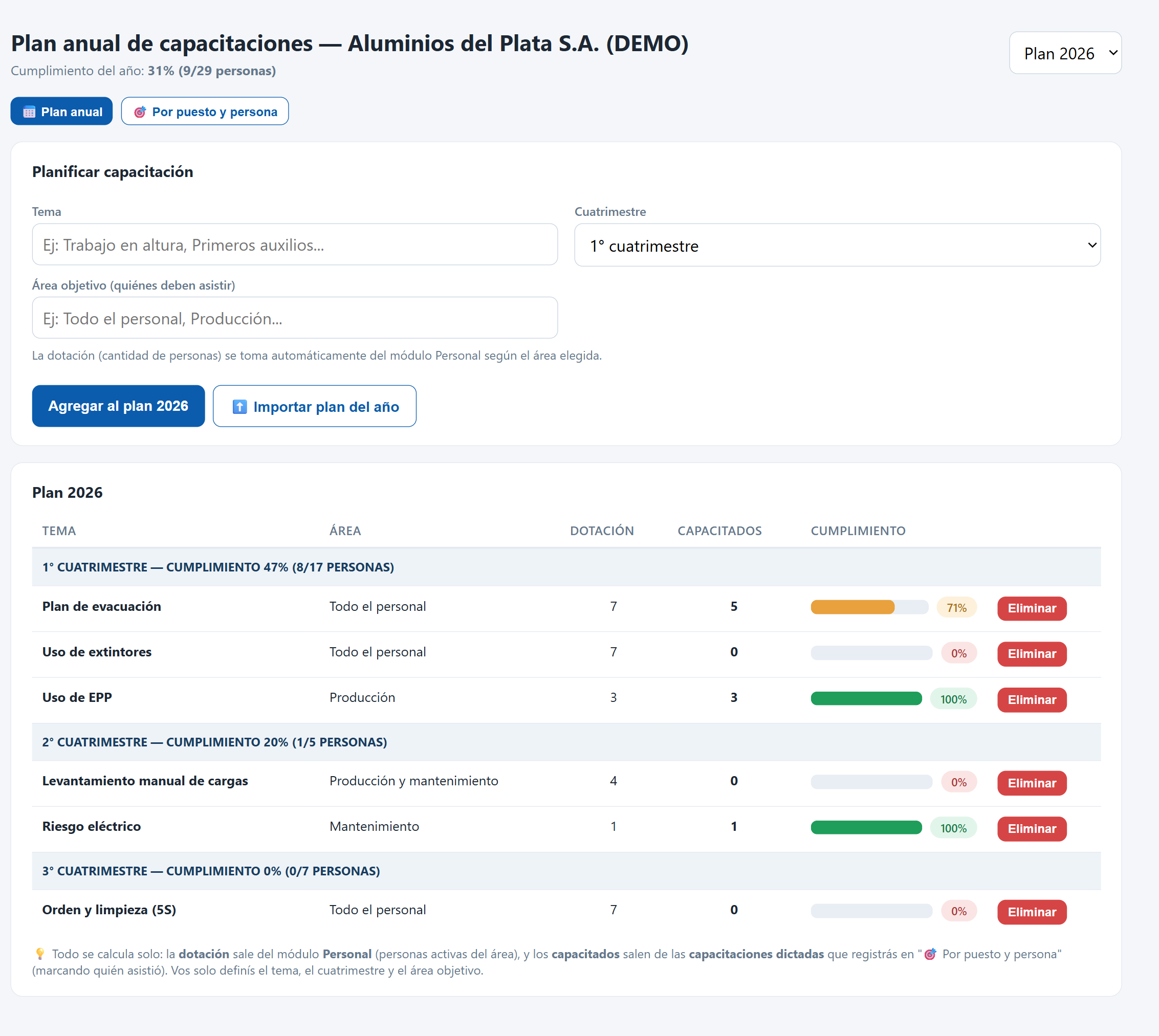Screen dimensions: 1159x1036
Task: Click the CAPACITADOS column header
Action: point(719,531)
